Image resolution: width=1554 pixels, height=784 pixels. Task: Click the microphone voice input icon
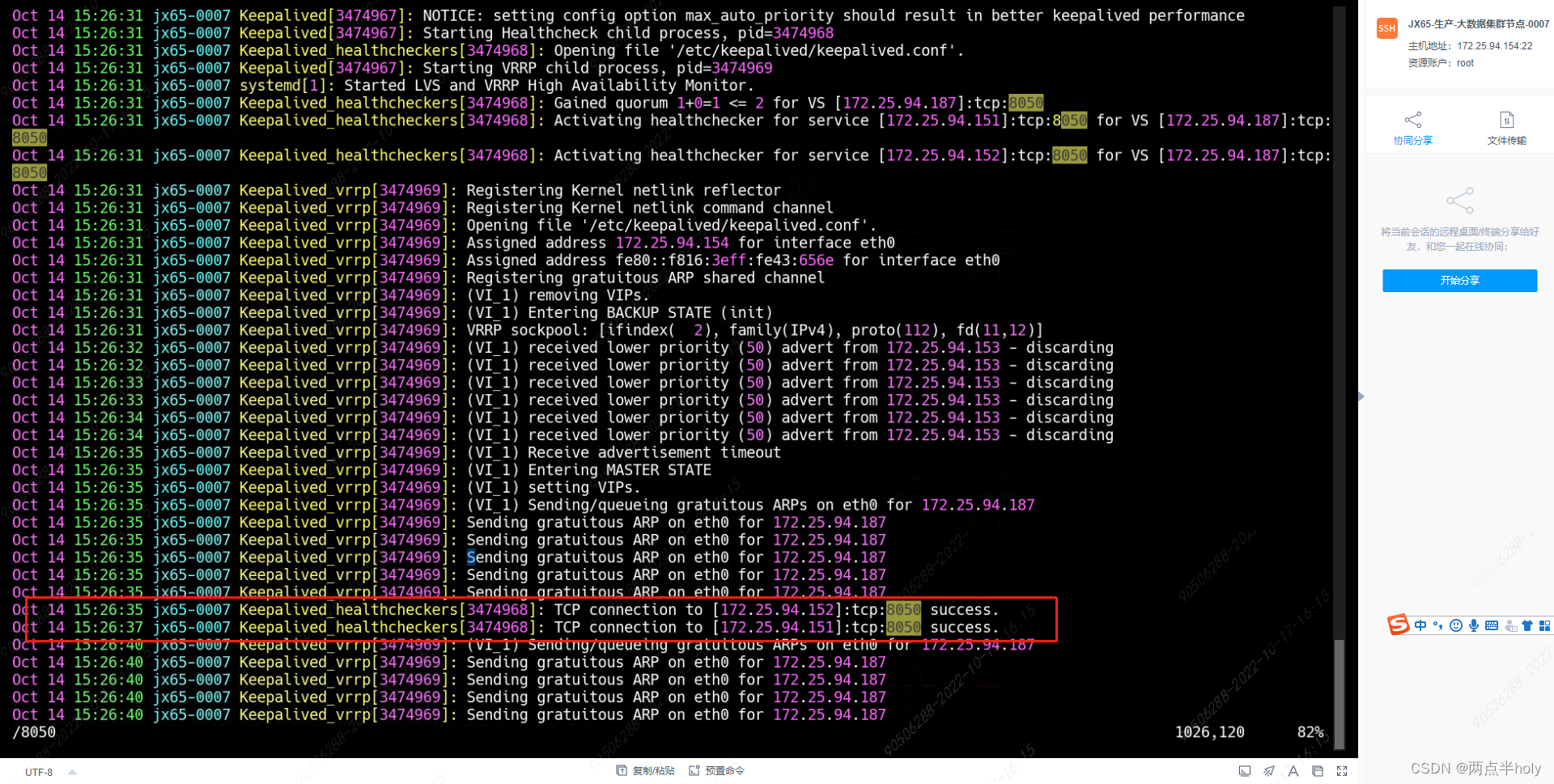click(1474, 625)
